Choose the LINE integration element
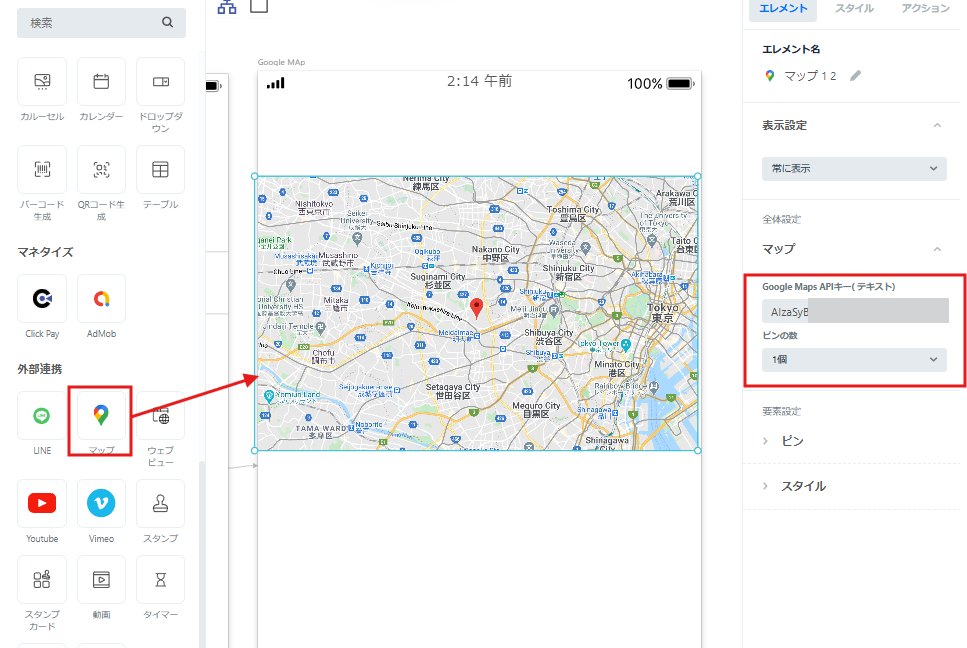This screenshot has height=648, width=967. pyautogui.click(x=42, y=416)
